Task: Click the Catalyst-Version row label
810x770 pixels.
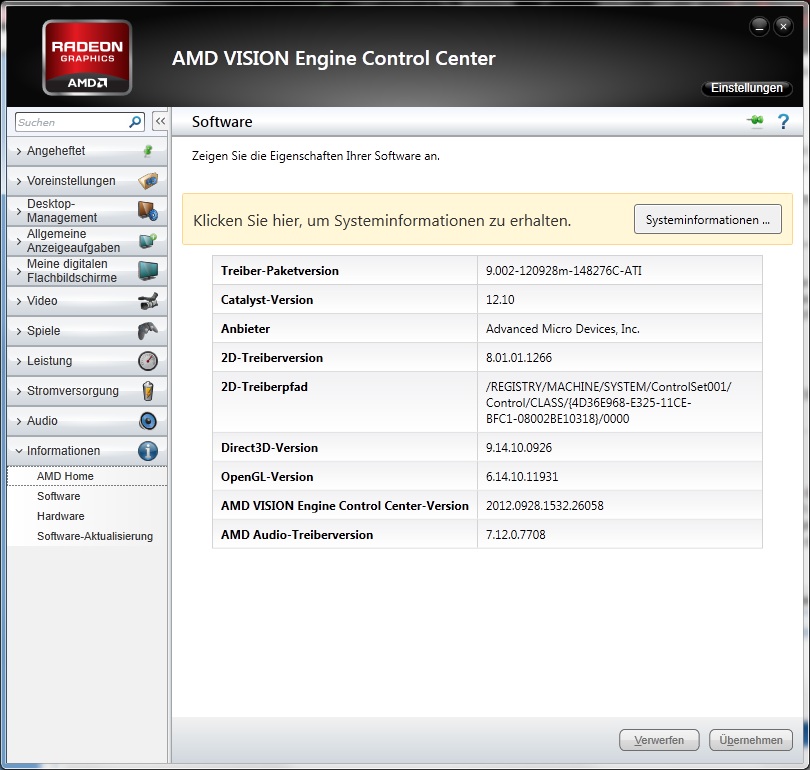Action: click(267, 300)
